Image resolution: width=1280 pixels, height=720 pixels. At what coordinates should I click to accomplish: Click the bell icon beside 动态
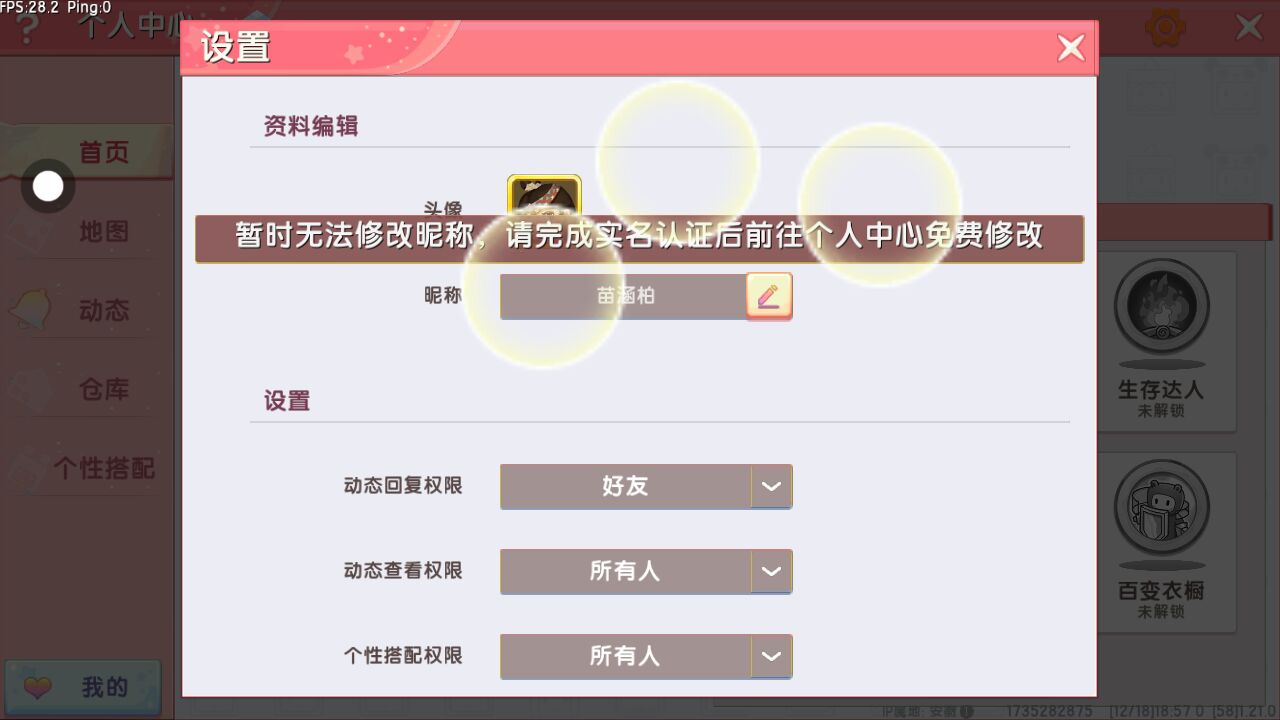[28, 310]
